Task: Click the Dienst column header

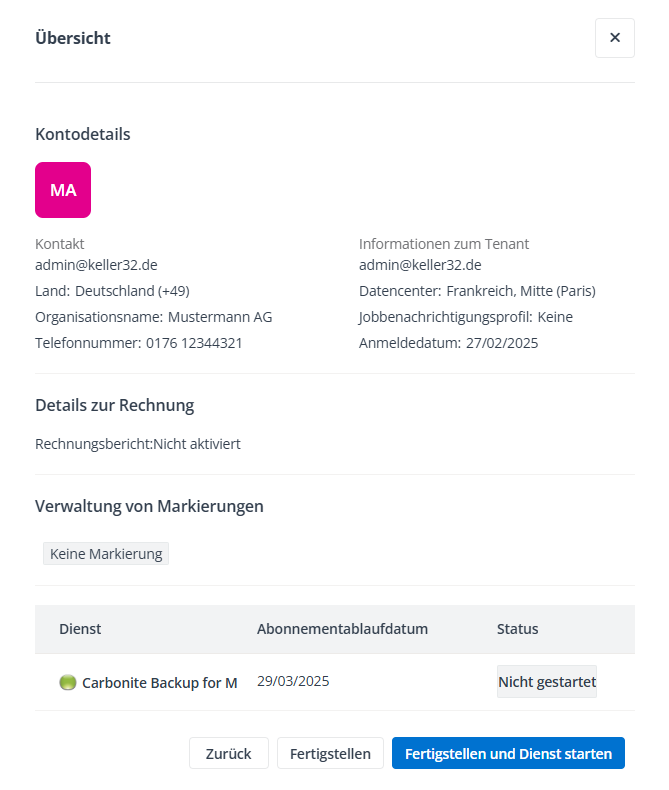Action: tap(80, 629)
